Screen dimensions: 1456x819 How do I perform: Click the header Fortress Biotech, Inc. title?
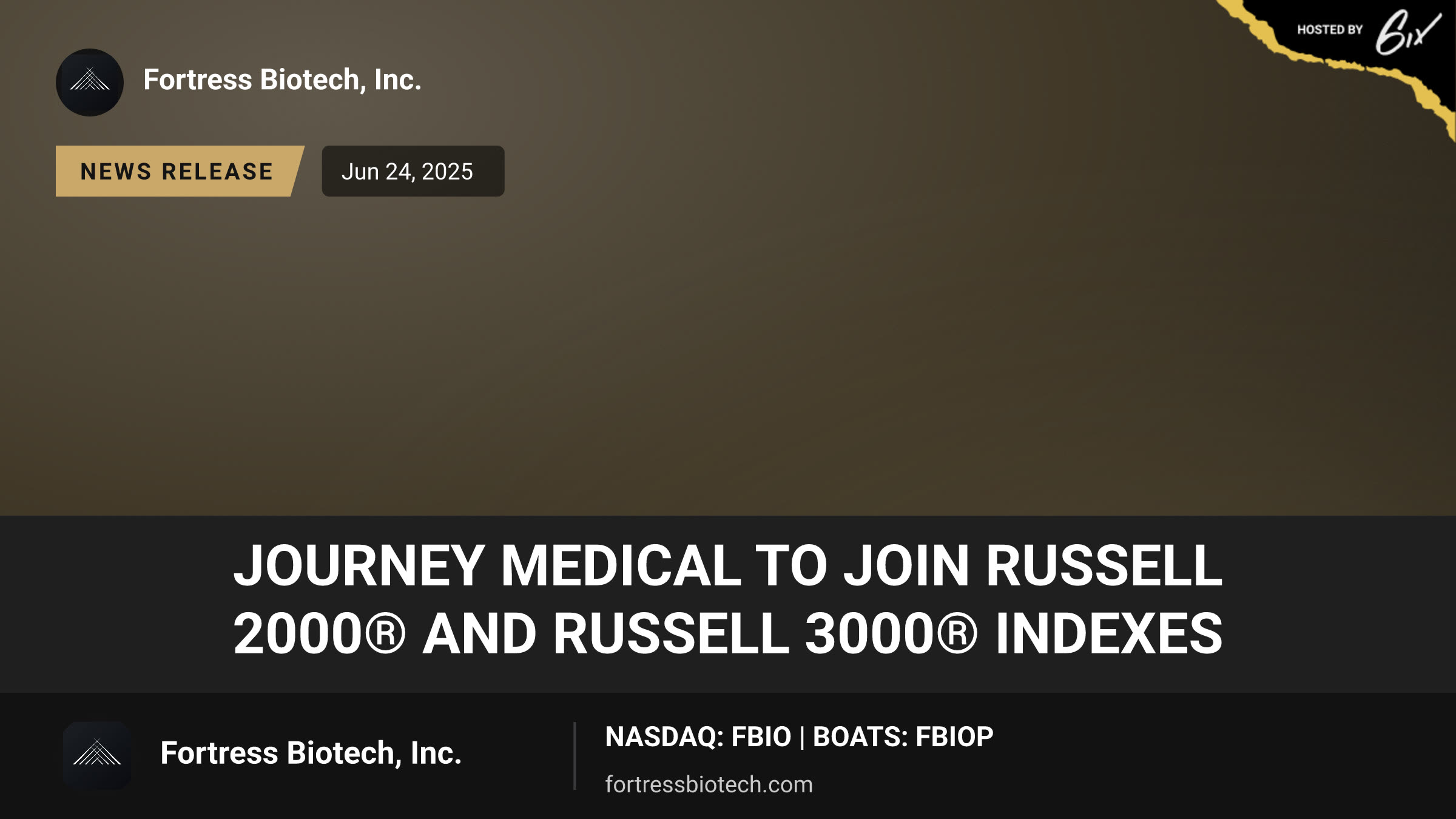(282, 79)
